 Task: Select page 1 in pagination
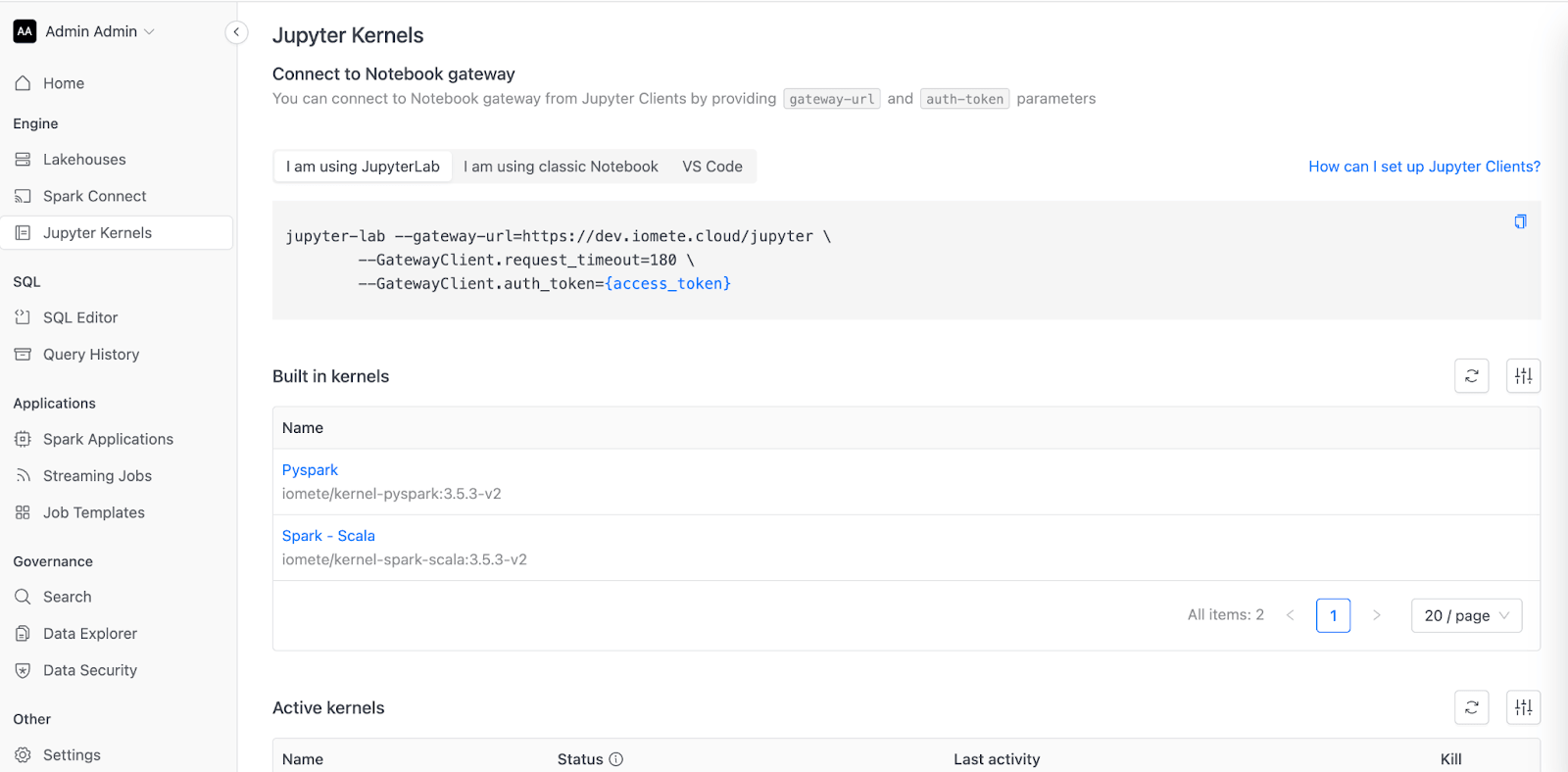(1333, 615)
